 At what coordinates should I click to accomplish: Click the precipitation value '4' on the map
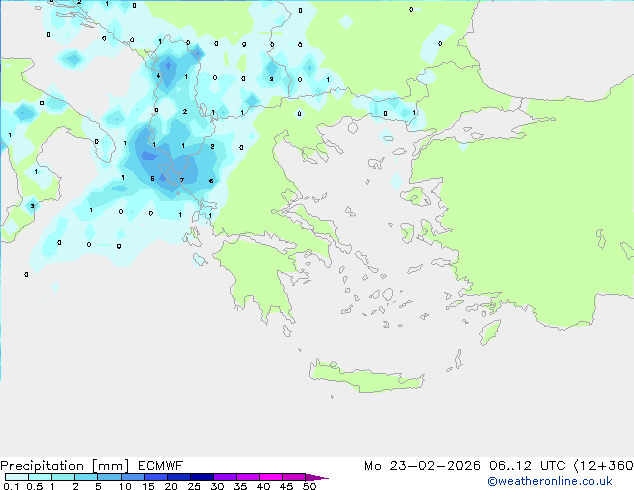[x=158, y=76]
